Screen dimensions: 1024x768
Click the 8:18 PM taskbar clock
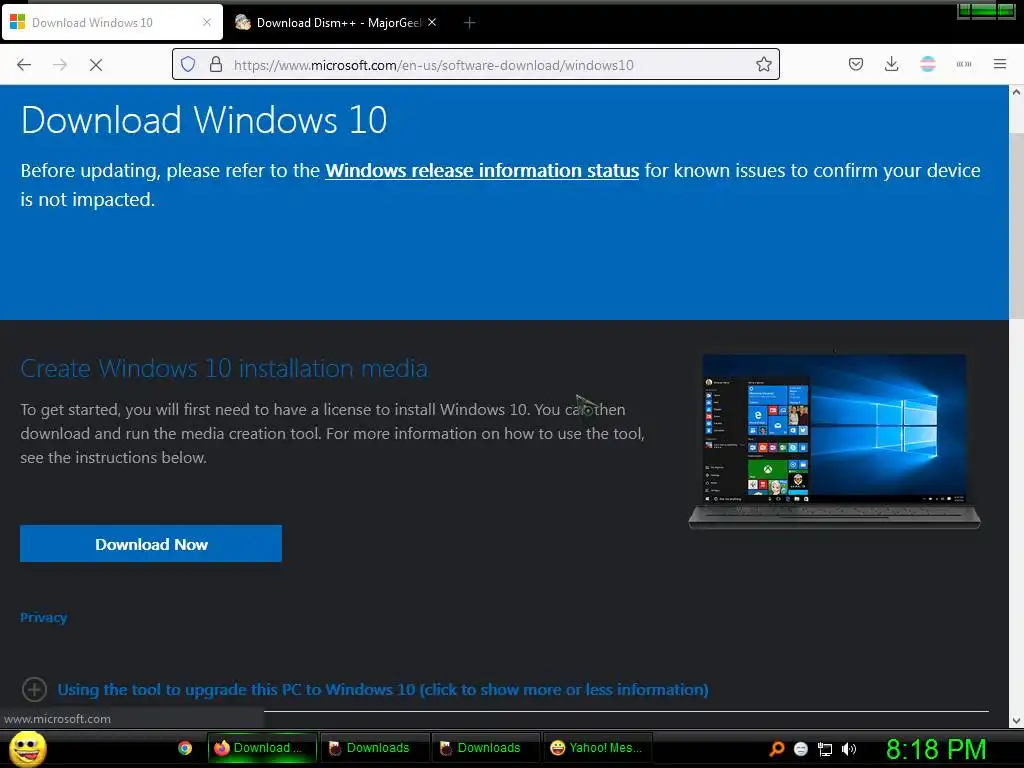click(x=936, y=749)
